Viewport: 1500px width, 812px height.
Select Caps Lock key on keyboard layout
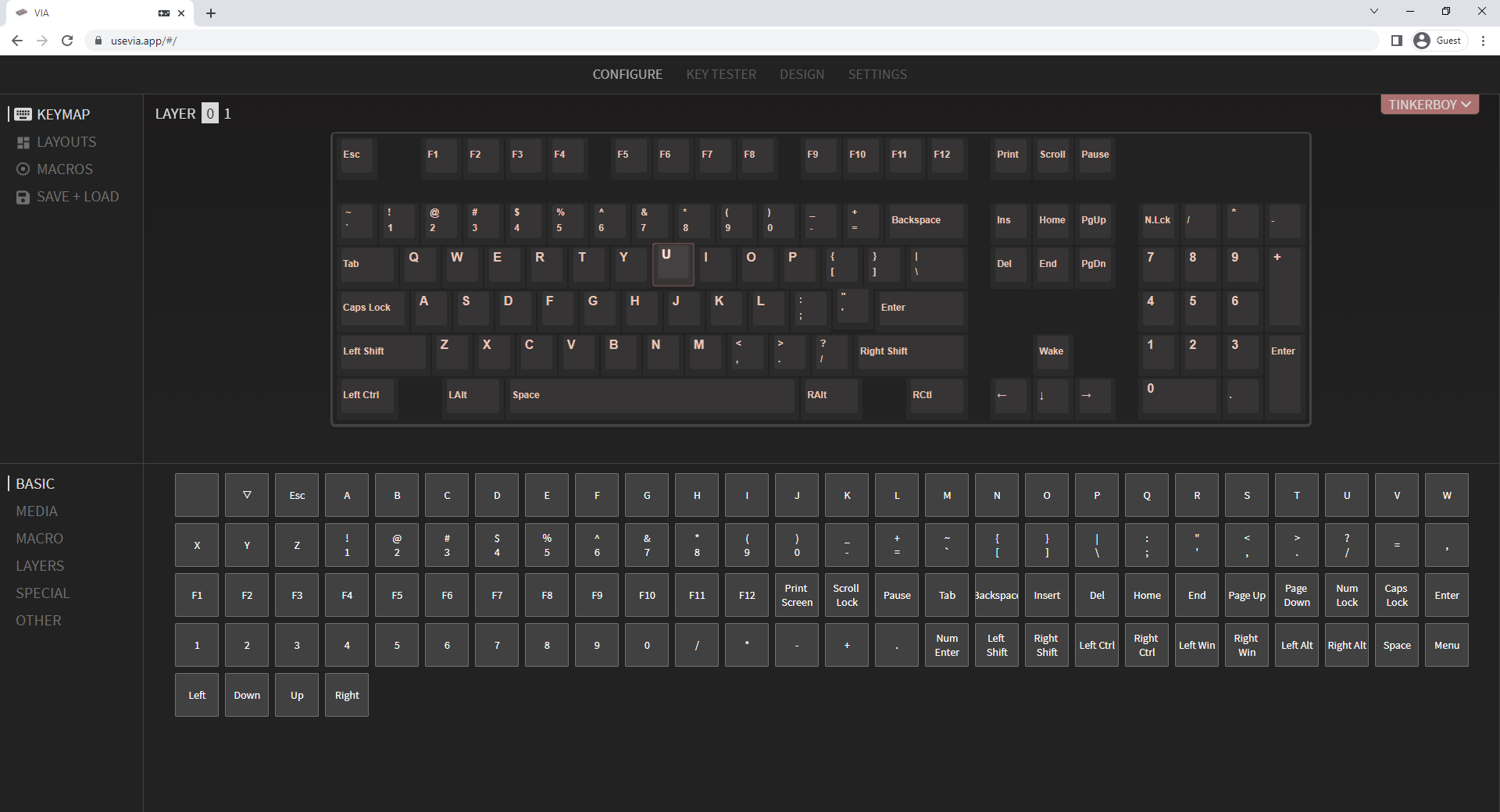(373, 310)
